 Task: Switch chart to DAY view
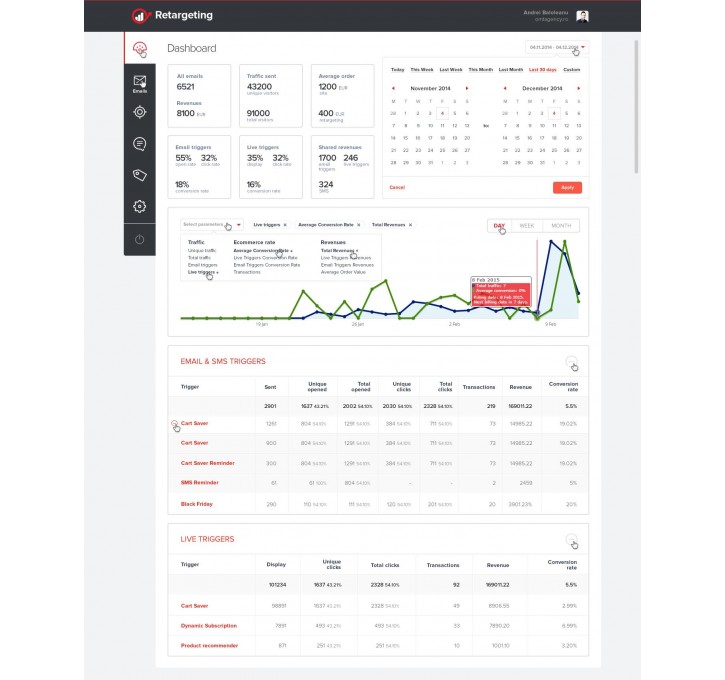(499, 226)
